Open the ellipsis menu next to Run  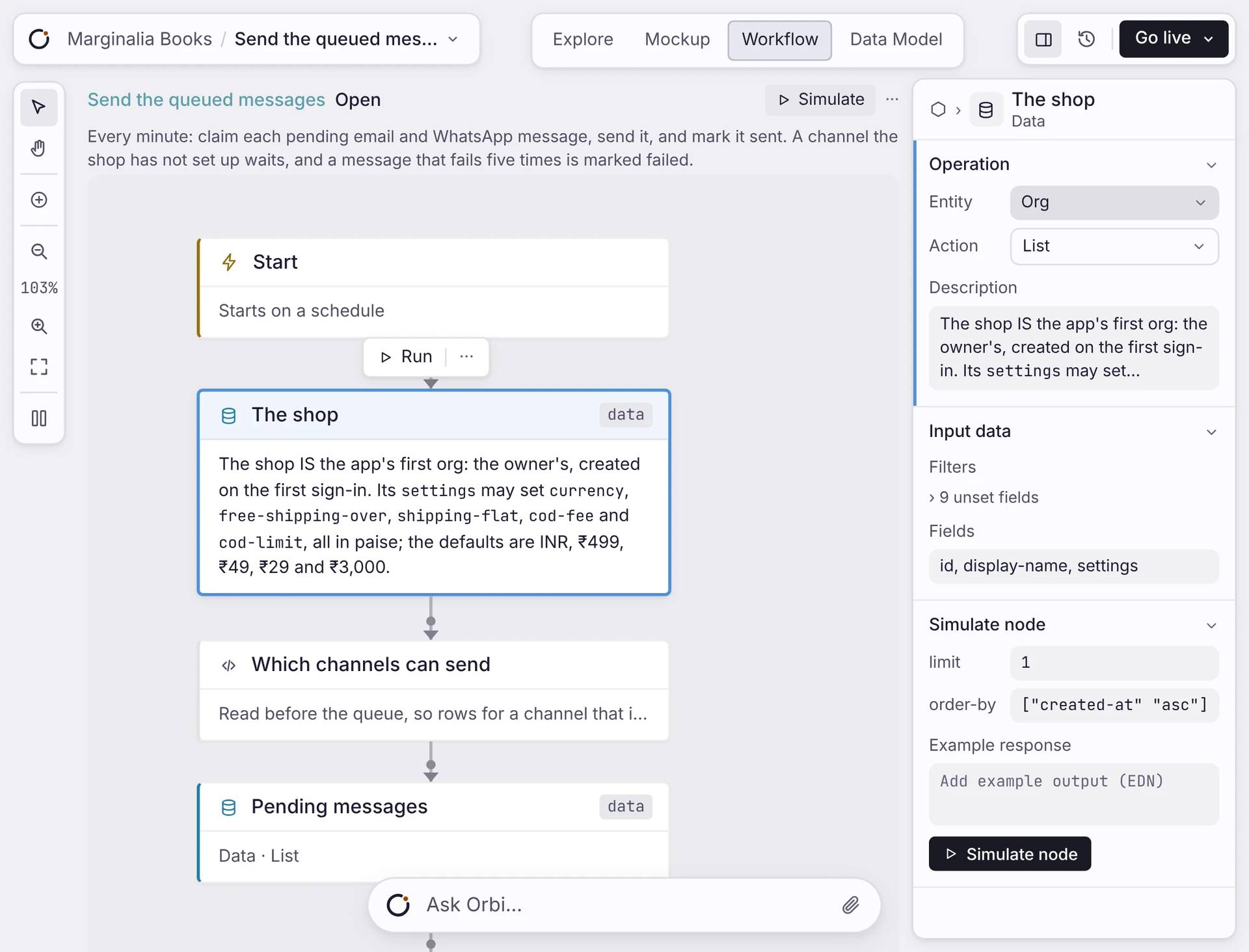tap(466, 356)
